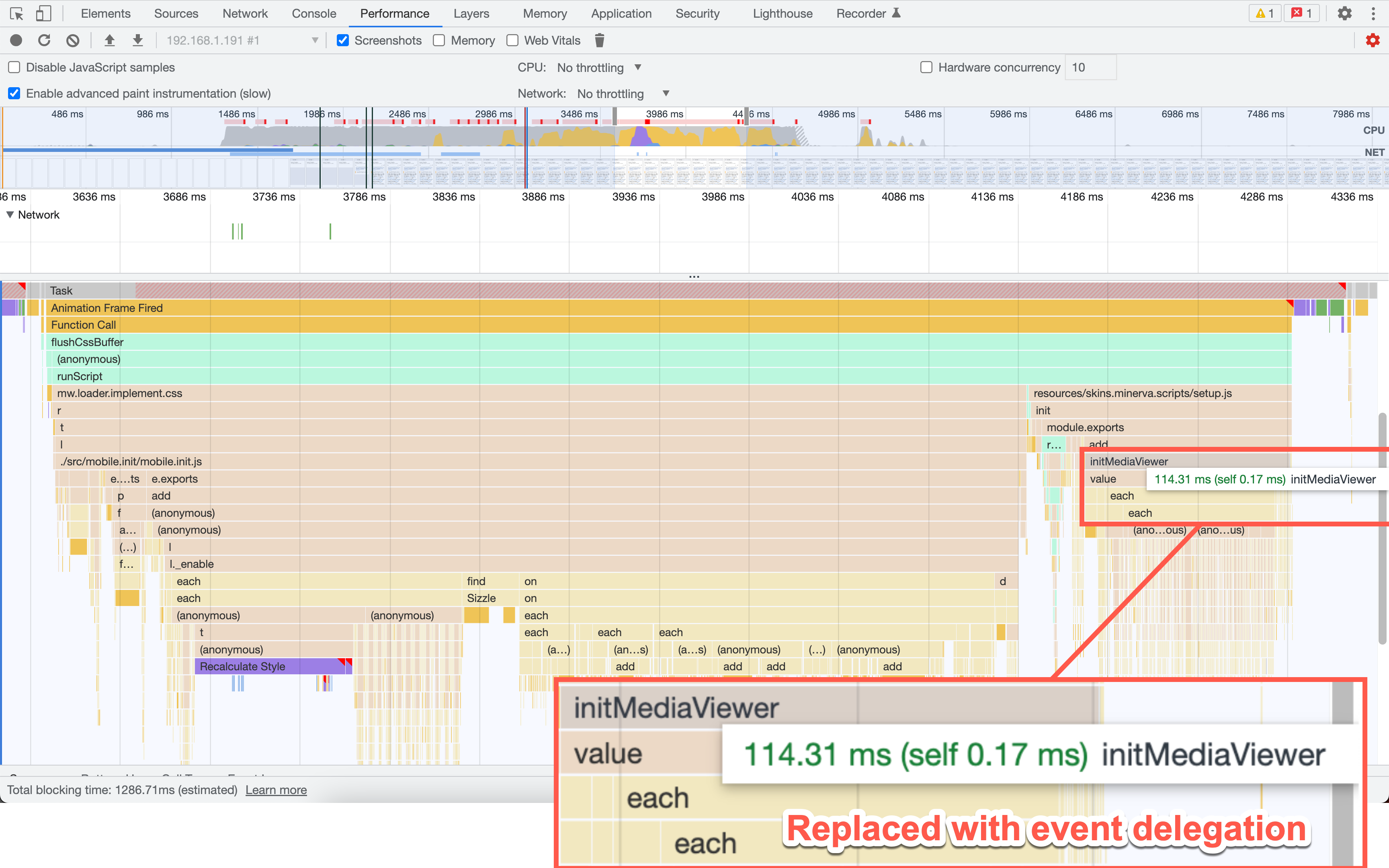This screenshot has height=868, width=1389.
Task: Enable the Web Vitals checkbox
Action: click(x=512, y=40)
